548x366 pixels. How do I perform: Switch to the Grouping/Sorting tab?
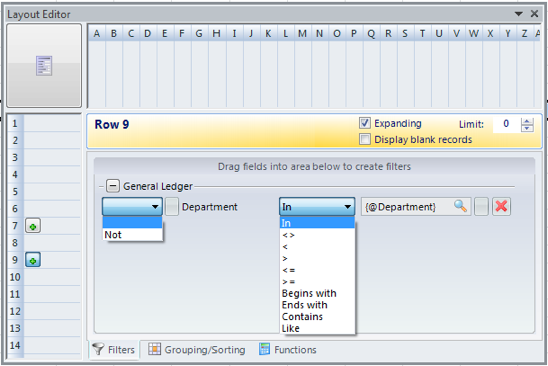pyautogui.click(x=196, y=349)
